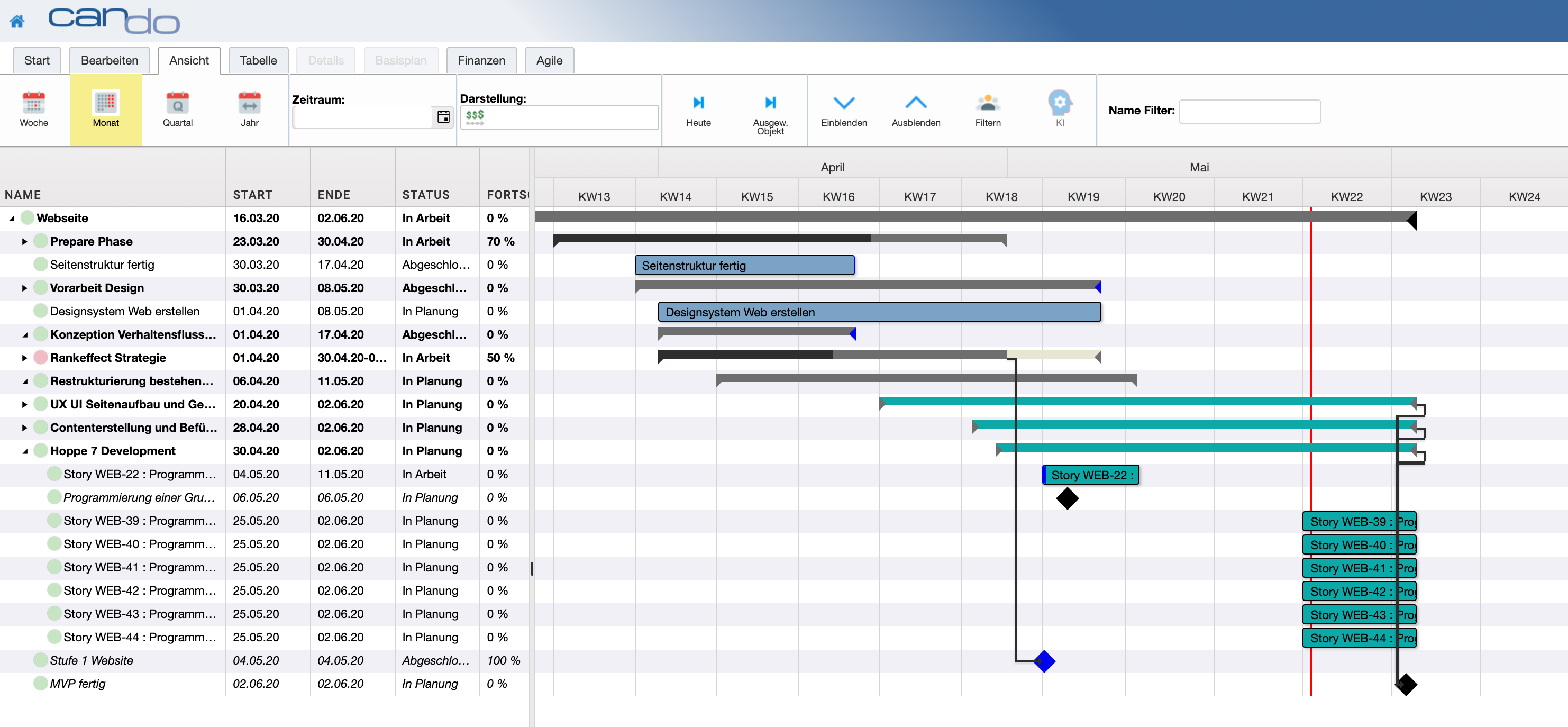Image resolution: width=1568 pixels, height=727 pixels.
Task: Open the Filtern people icon
Action: (987, 102)
